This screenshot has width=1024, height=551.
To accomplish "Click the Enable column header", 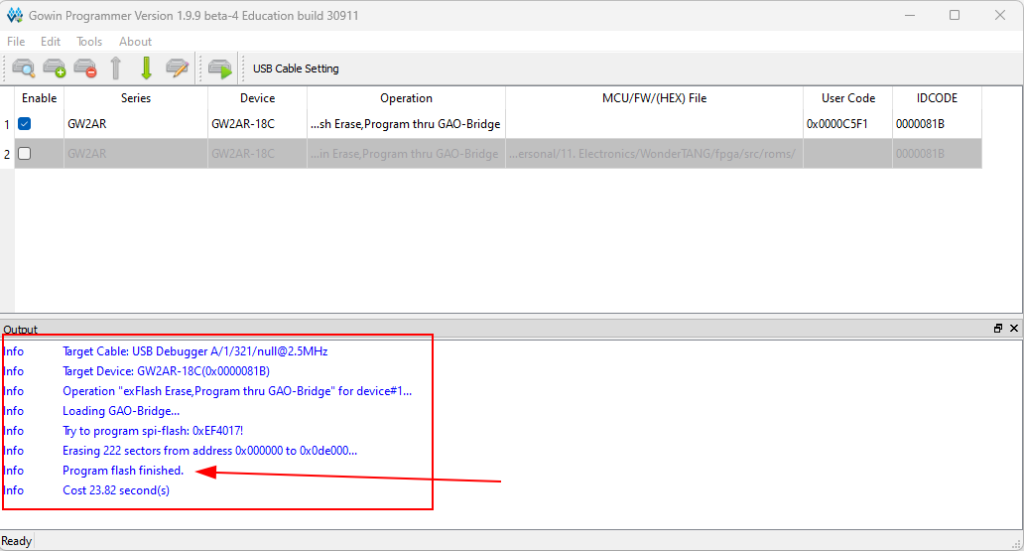I will click(x=39, y=98).
